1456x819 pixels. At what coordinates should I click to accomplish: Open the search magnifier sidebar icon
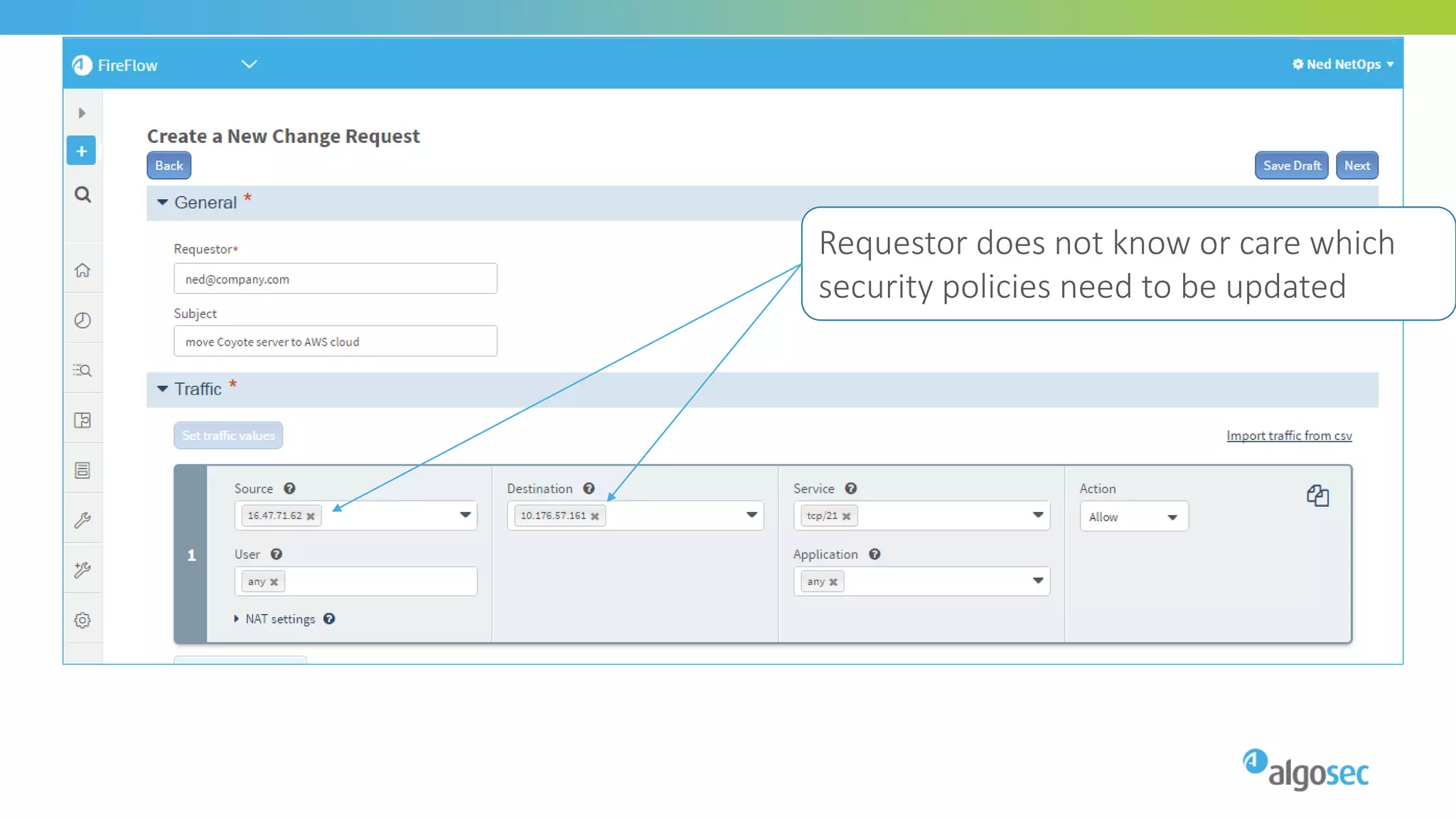[82, 194]
